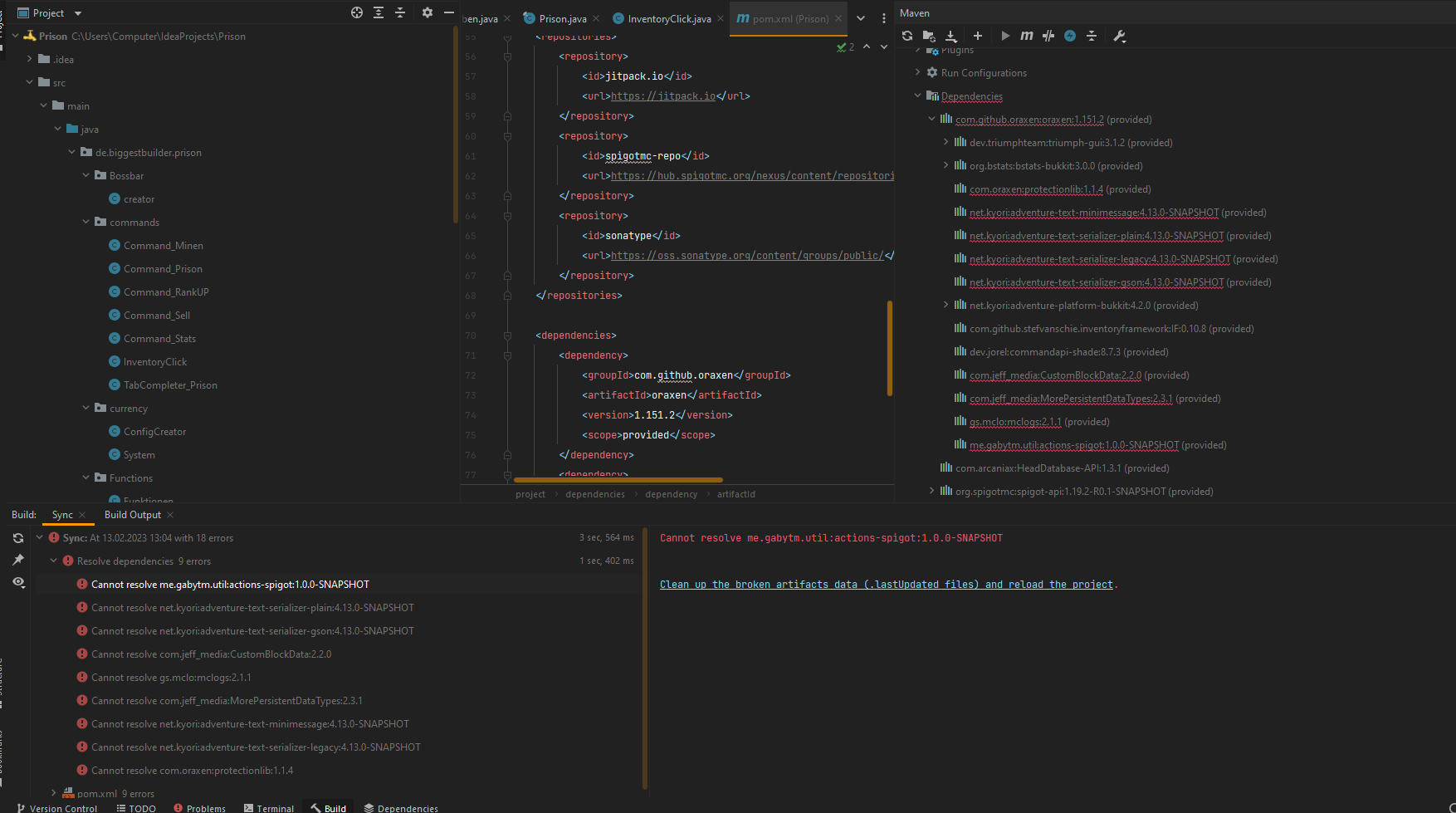
Task: Open TabCompleter_Prison class
Action: pyautogui.click(x=170, y=385)
